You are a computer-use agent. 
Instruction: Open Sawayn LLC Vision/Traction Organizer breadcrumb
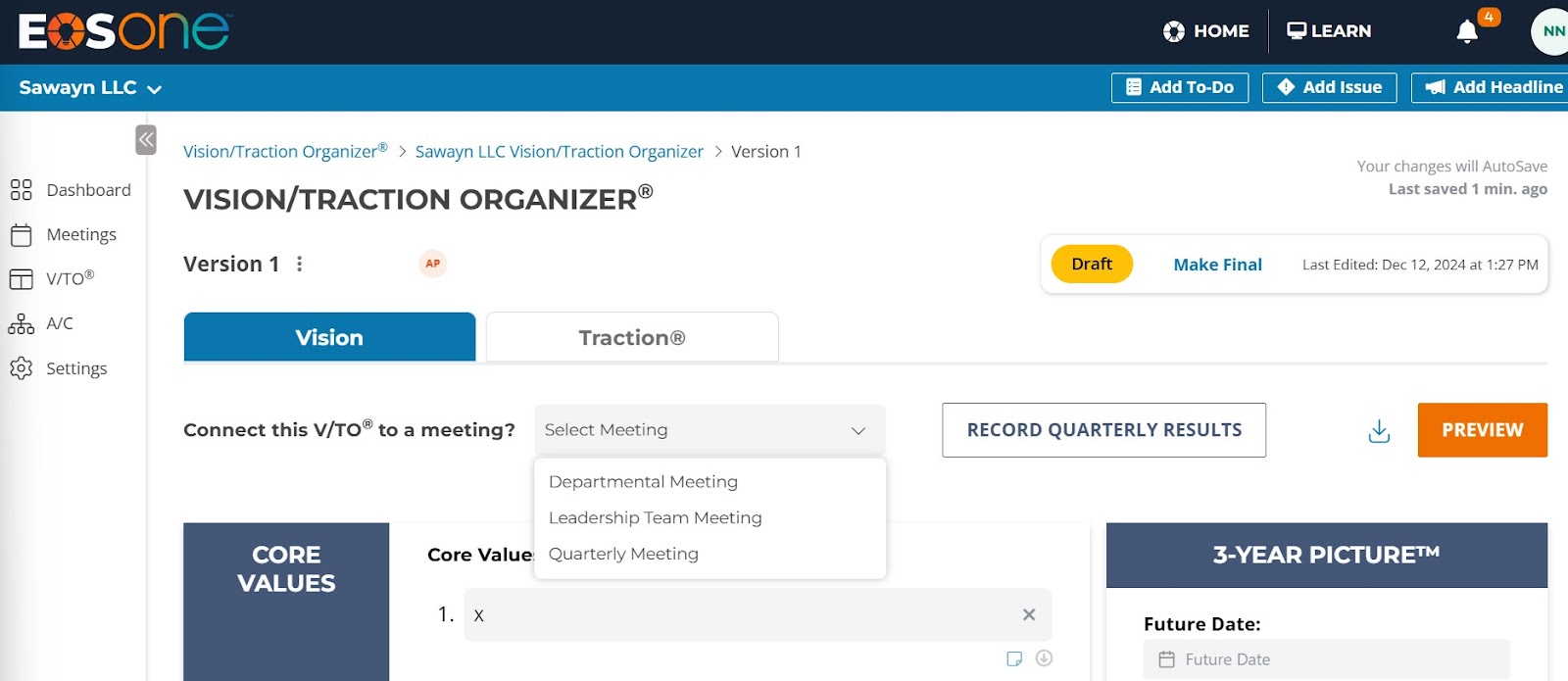click(560, 152)
